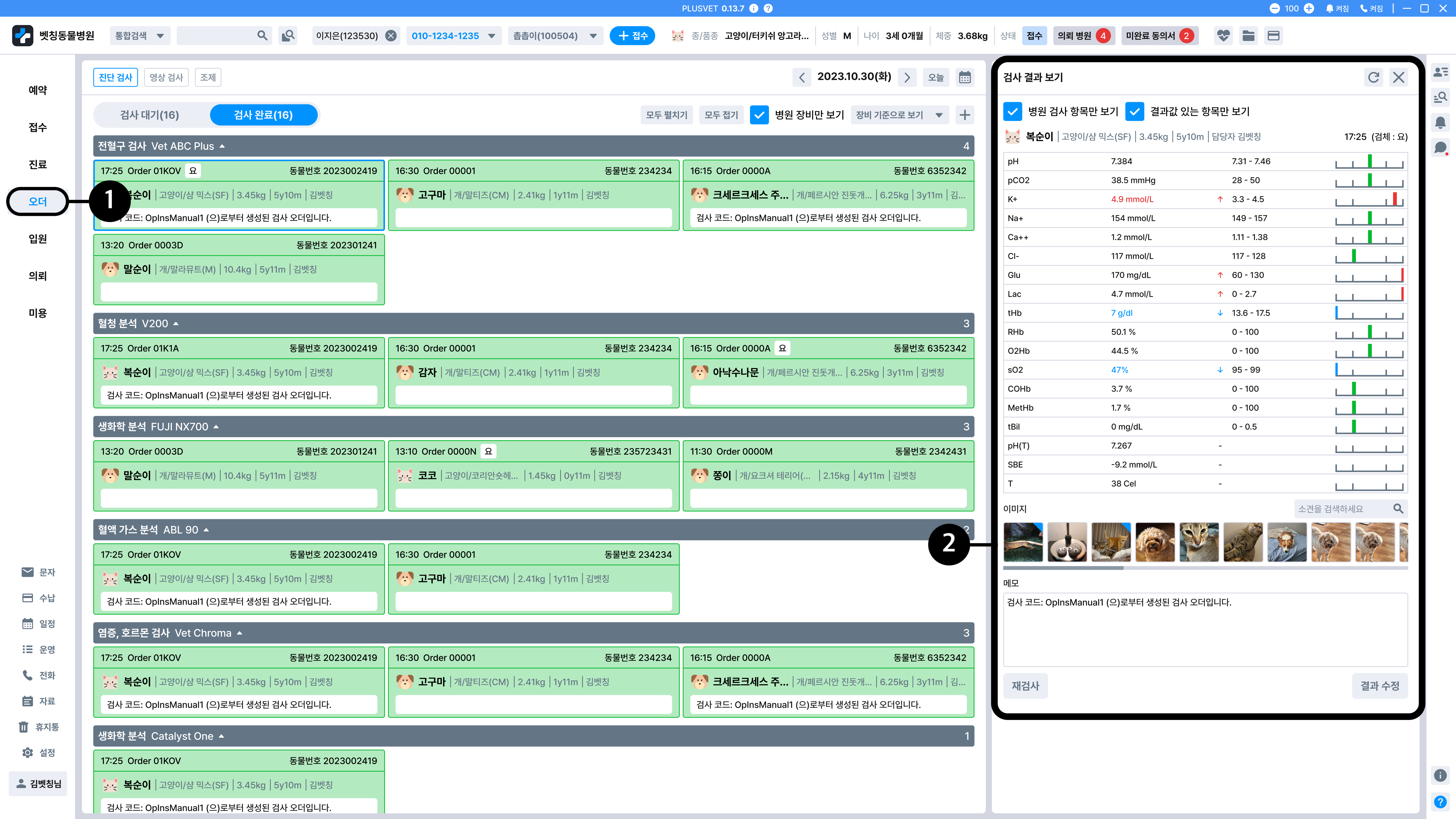Increase zoom with the plus button near 100
1456x819 pixels.
[x=1309, y=9]
